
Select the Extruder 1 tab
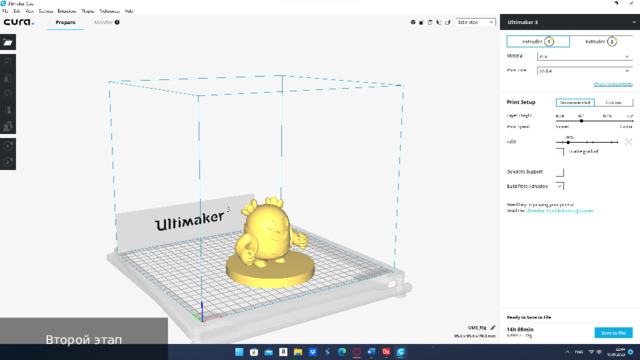tap(538, 42)
